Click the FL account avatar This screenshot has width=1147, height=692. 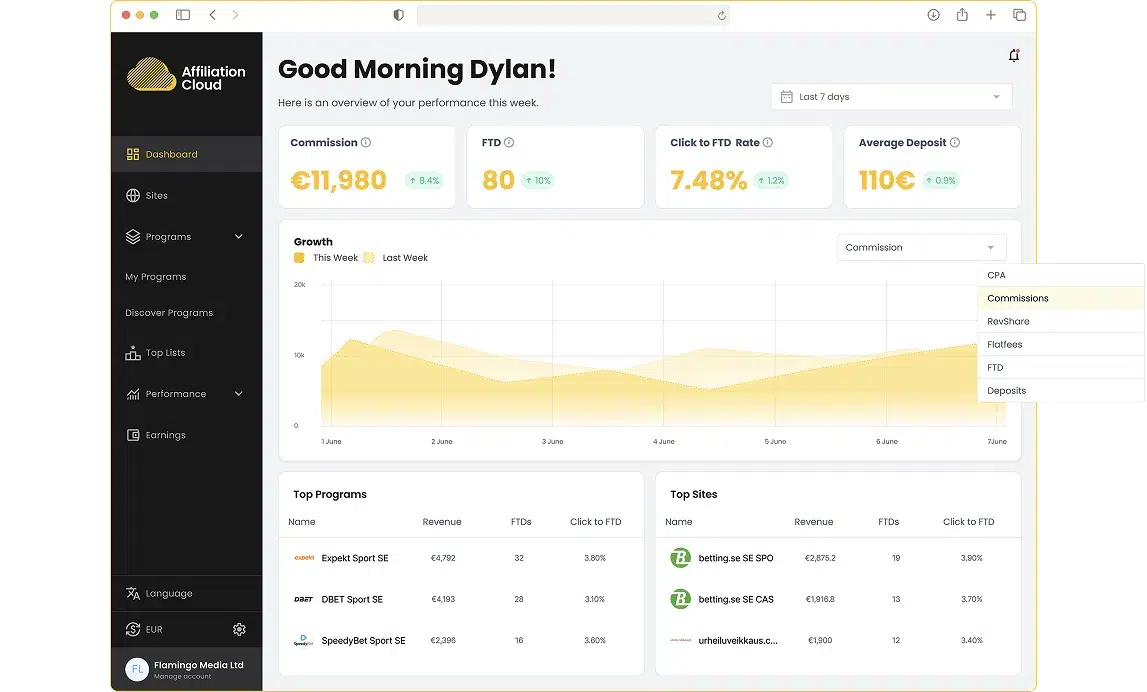[137, 669]
